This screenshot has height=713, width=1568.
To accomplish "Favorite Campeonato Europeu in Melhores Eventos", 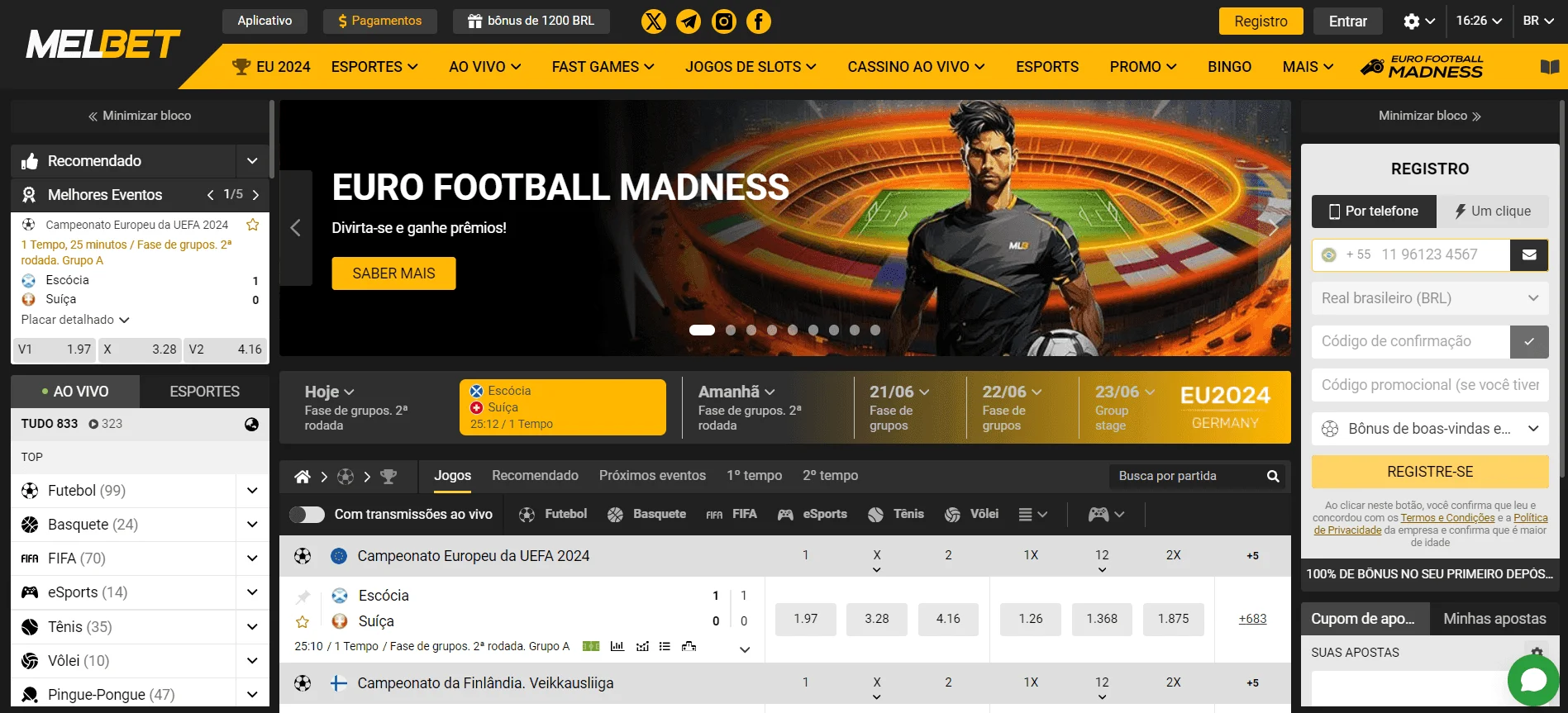I will [x=253, y=225].
